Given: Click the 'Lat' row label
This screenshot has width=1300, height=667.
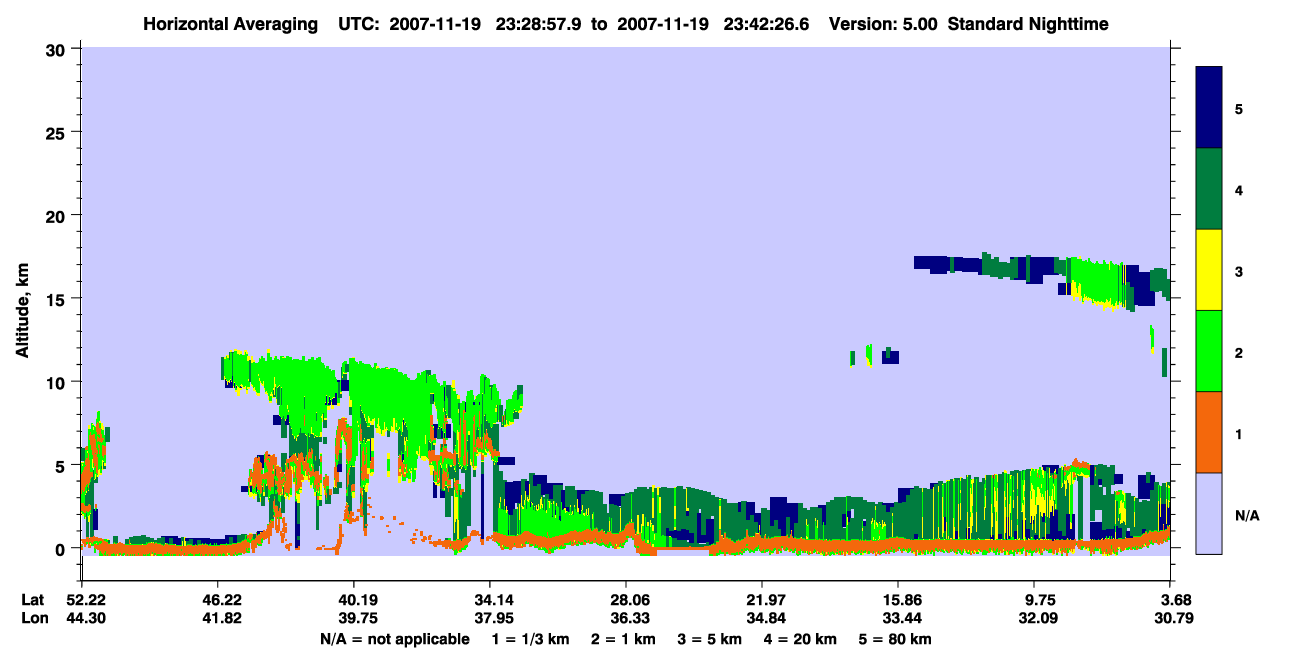Looking at the screenshot, I should click(x=33, y=600).
